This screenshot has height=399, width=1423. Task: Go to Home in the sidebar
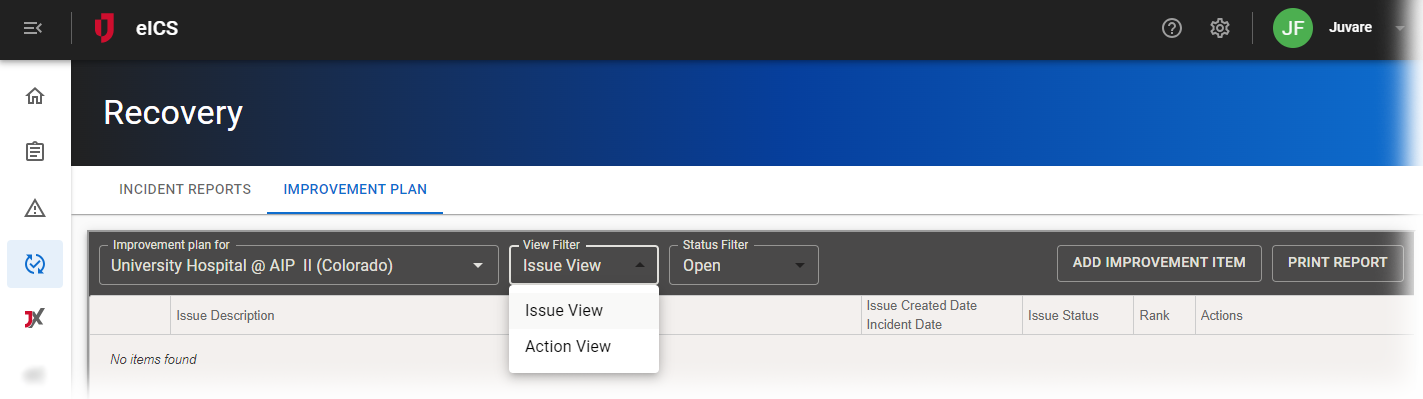[x=35, y=96]
